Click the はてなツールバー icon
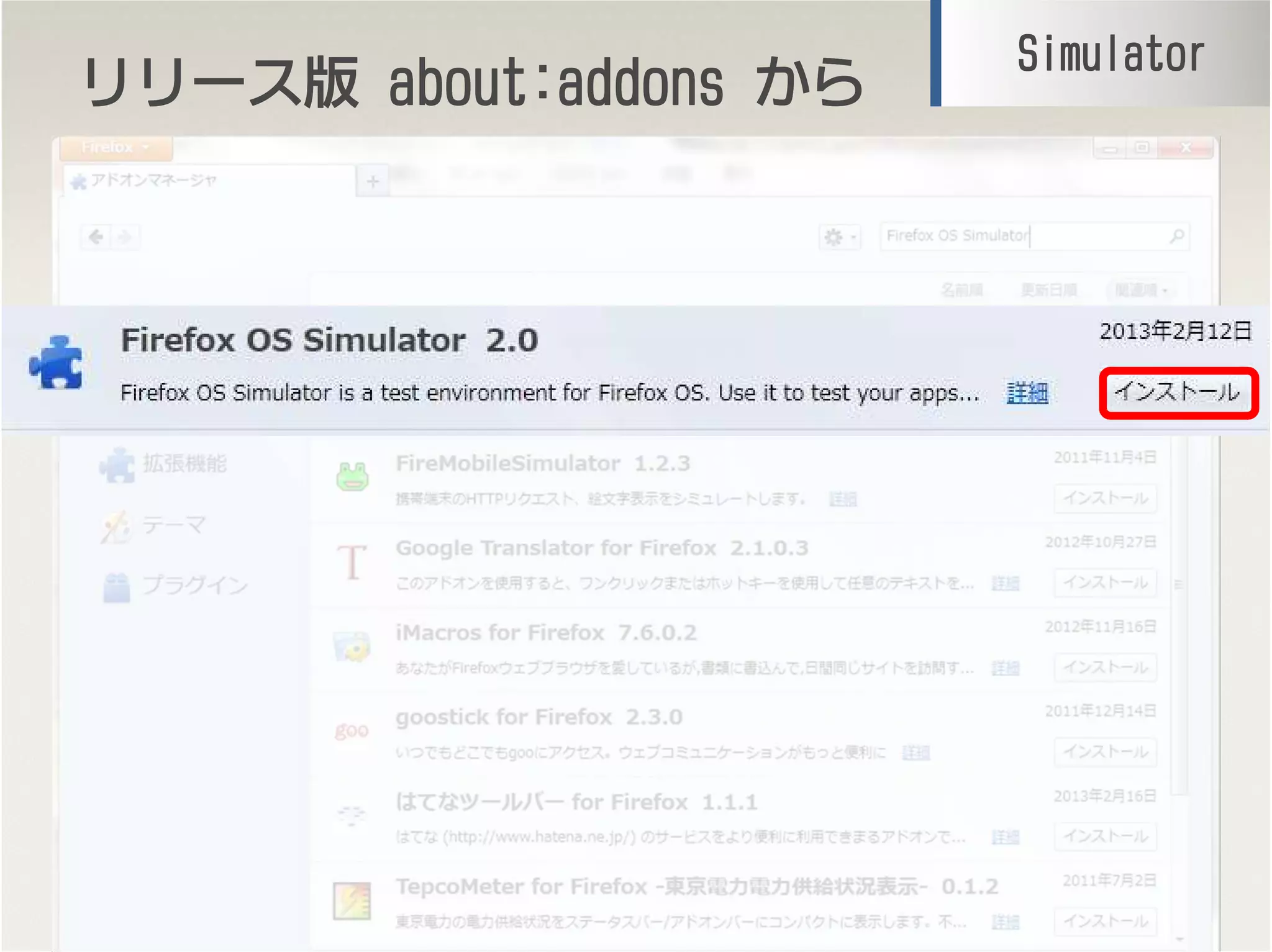1272x952 pixels. coord(352,814)
